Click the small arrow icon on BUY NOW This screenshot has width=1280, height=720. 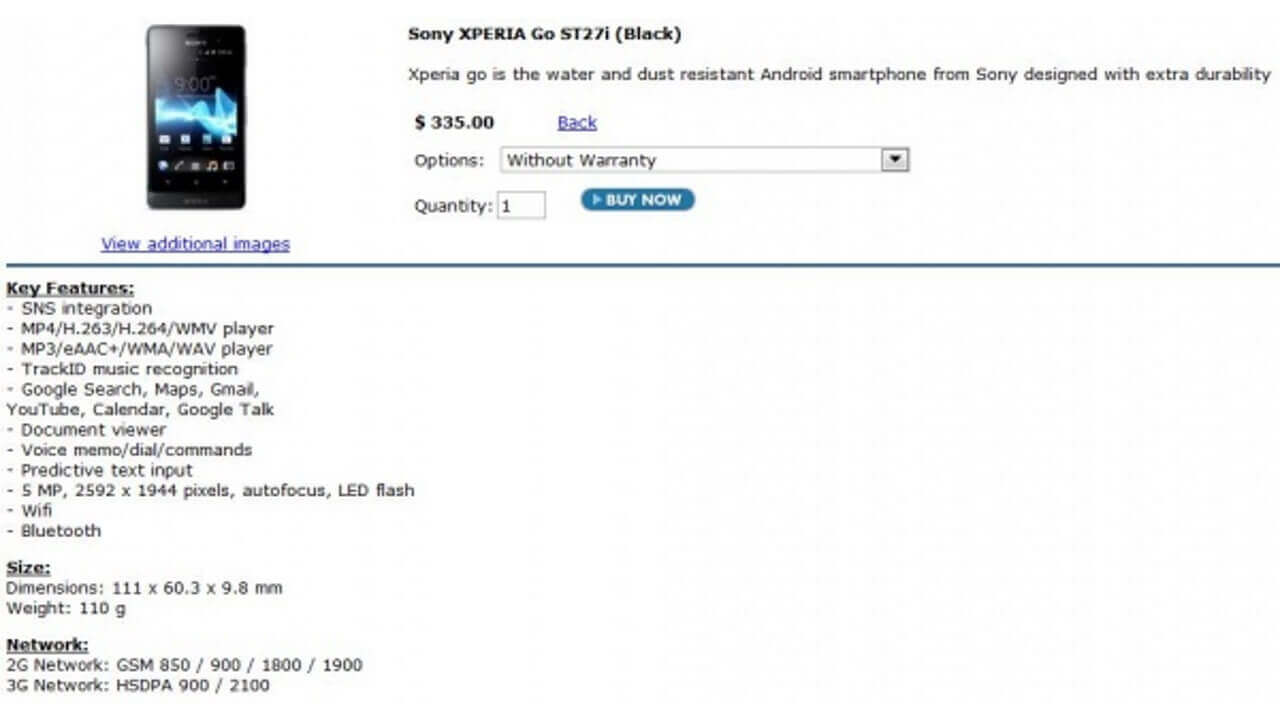coord(595,200)
